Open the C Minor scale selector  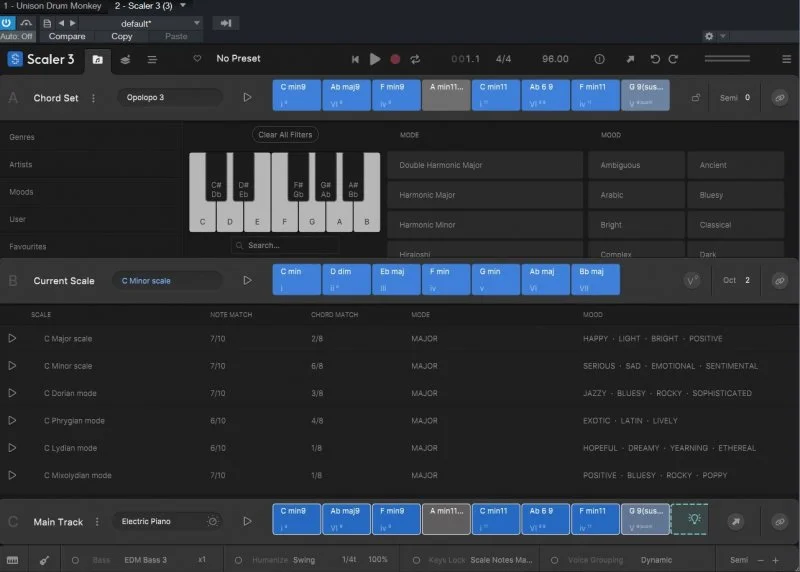pos(167,281)
